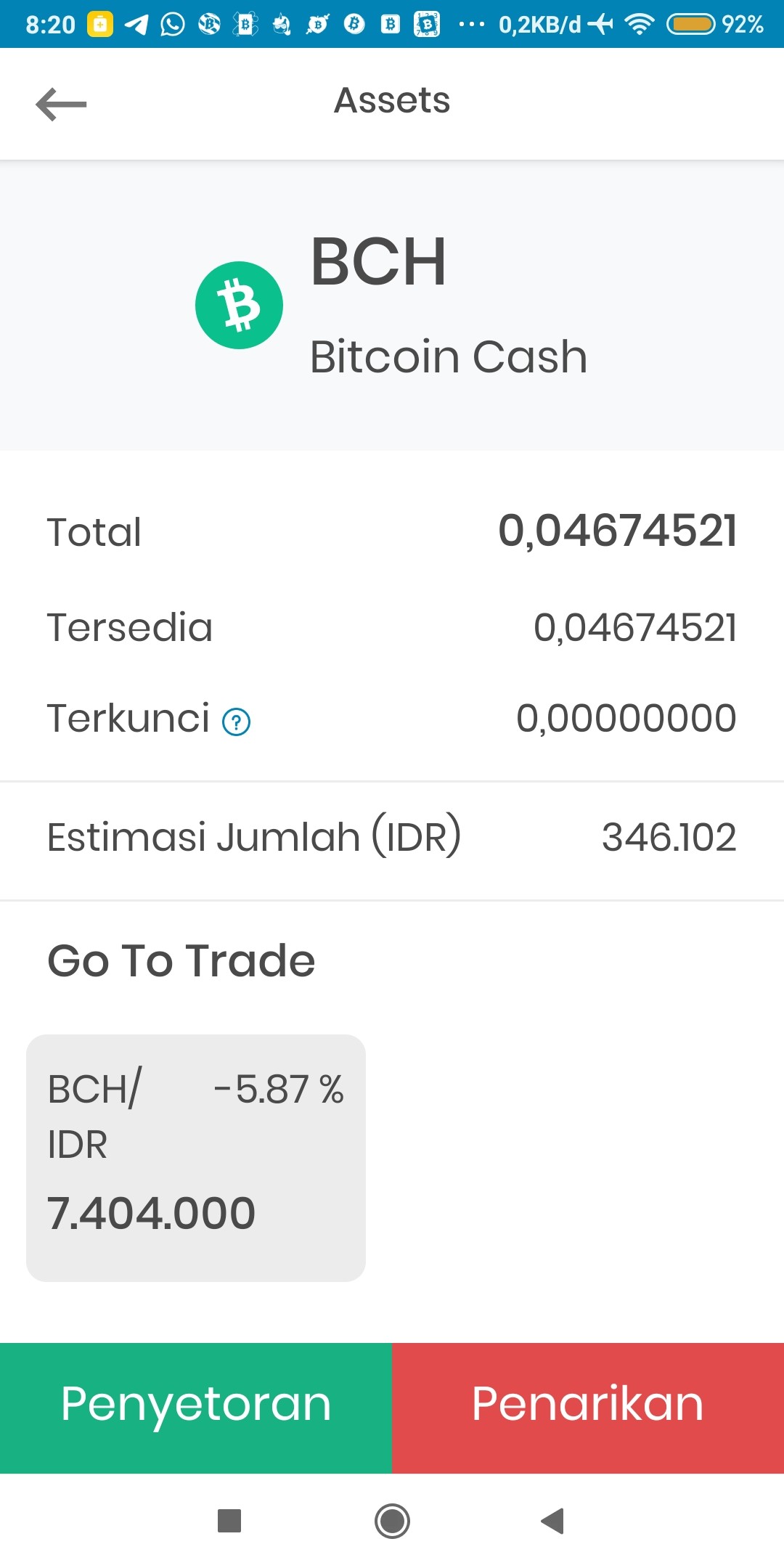Tap the Tersedia available balance value
Image resolution: width=784 pixels, height=1568 pixels.
point(635,628)
